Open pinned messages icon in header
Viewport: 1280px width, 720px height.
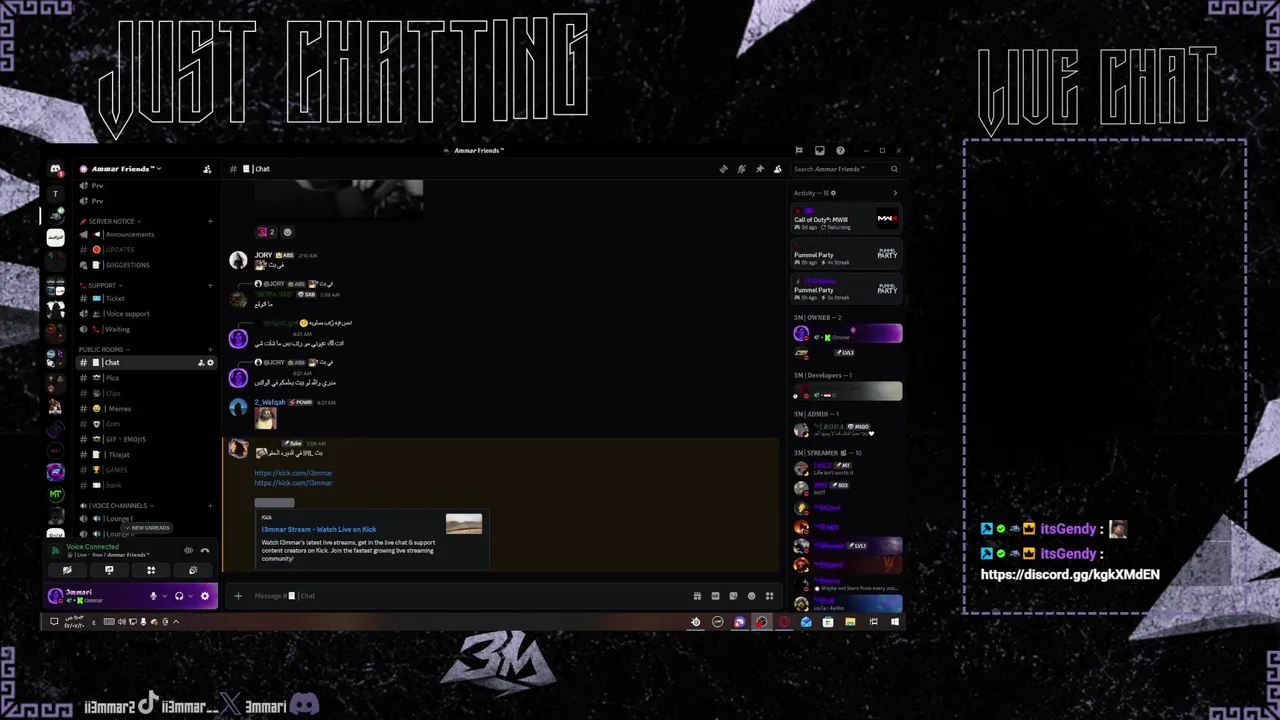click(760, 169)
